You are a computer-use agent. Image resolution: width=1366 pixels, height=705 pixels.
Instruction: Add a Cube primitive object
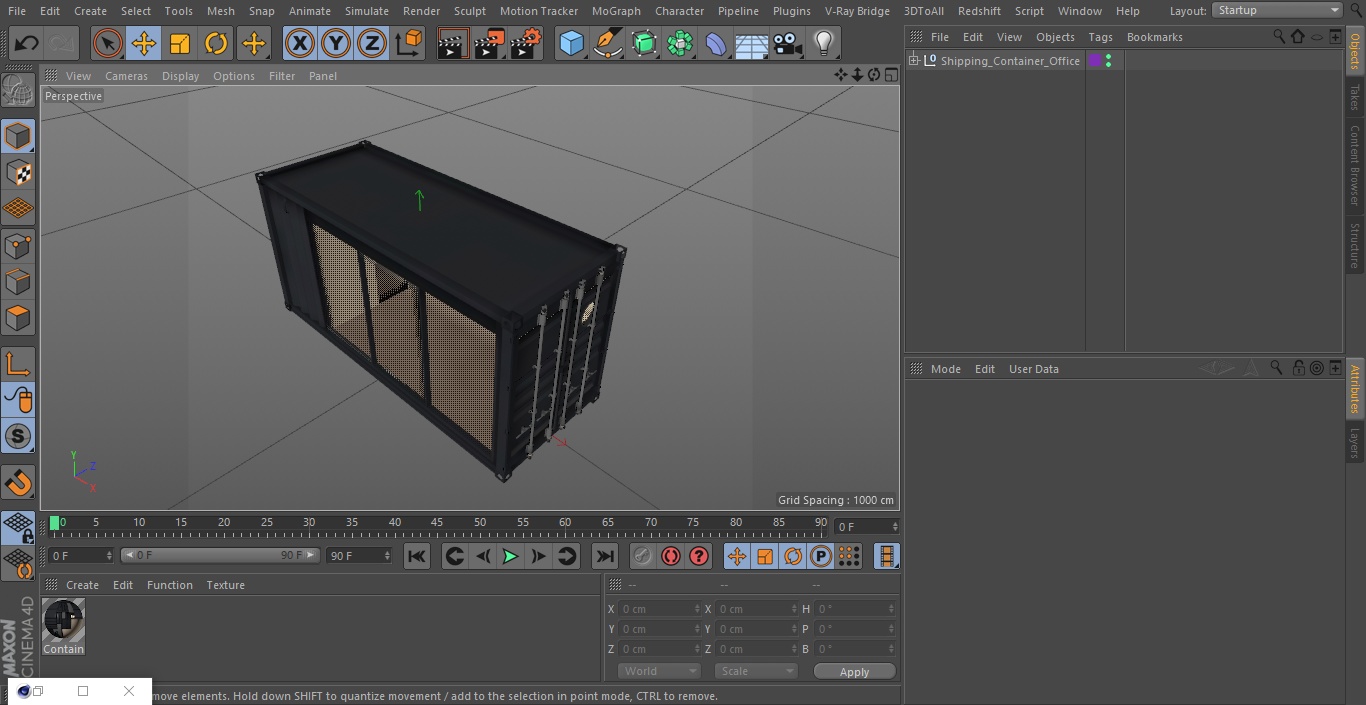(571, 43)
